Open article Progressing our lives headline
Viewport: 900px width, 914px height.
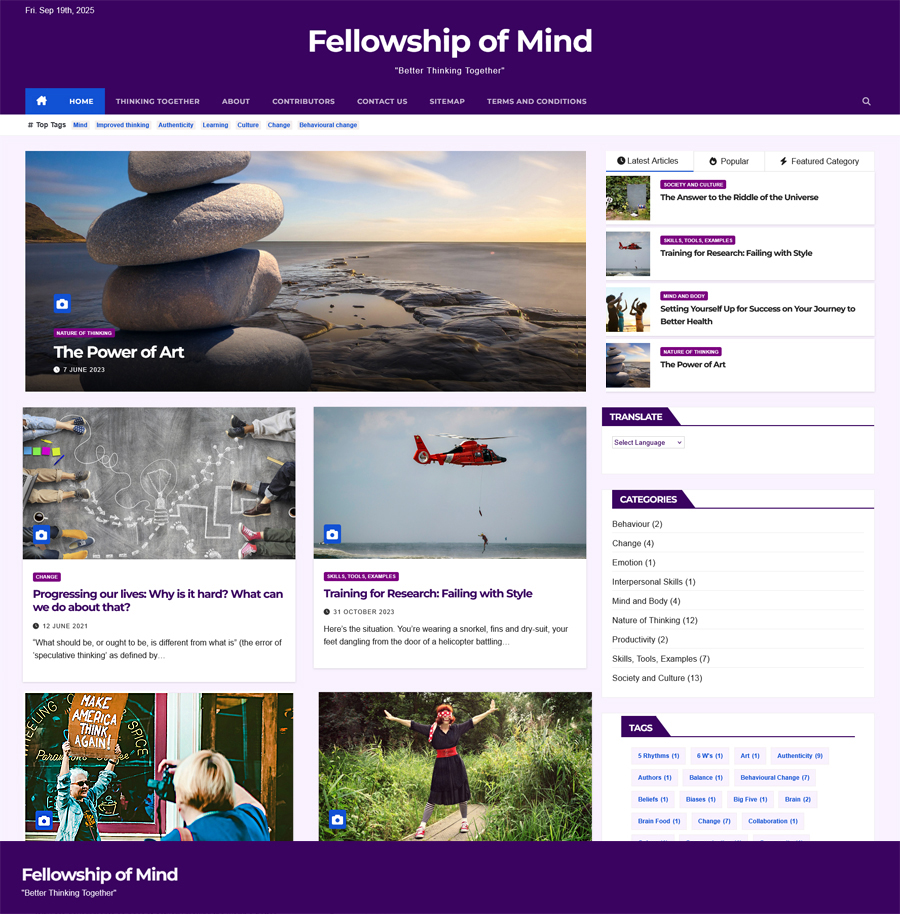click(158, 600)
